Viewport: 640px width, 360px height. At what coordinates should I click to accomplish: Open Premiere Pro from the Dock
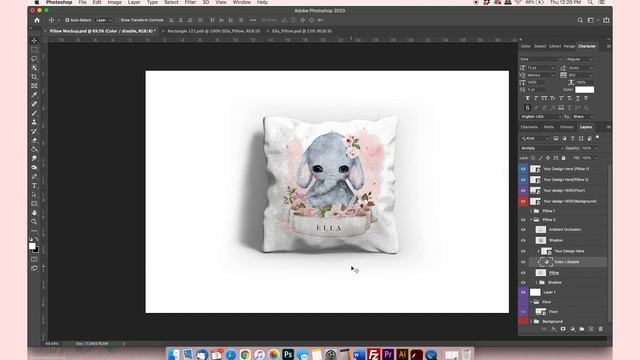point(388,354)
